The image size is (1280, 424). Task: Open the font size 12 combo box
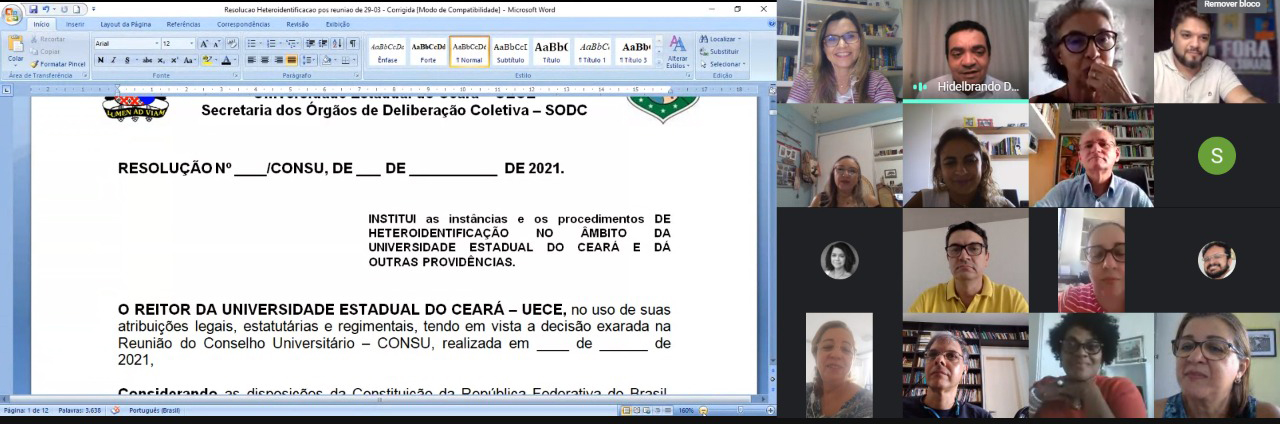click(x=178, y=44)
